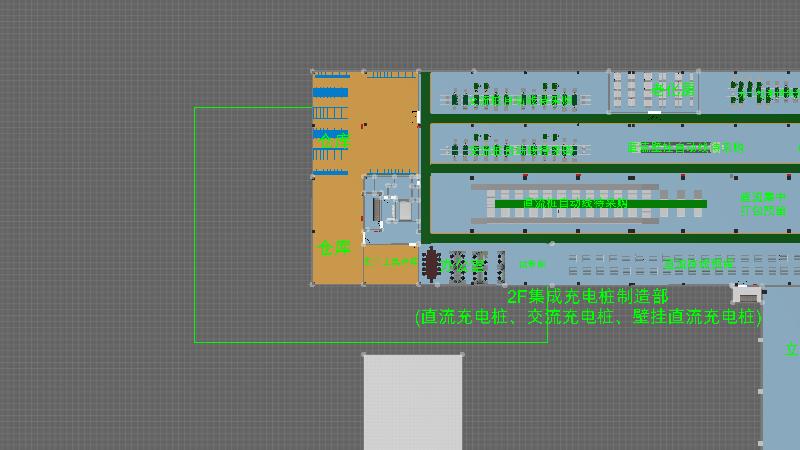Select the 直流集中打包房间 area
The width and height of the screenshot is (800, 450).
(762, 204)
